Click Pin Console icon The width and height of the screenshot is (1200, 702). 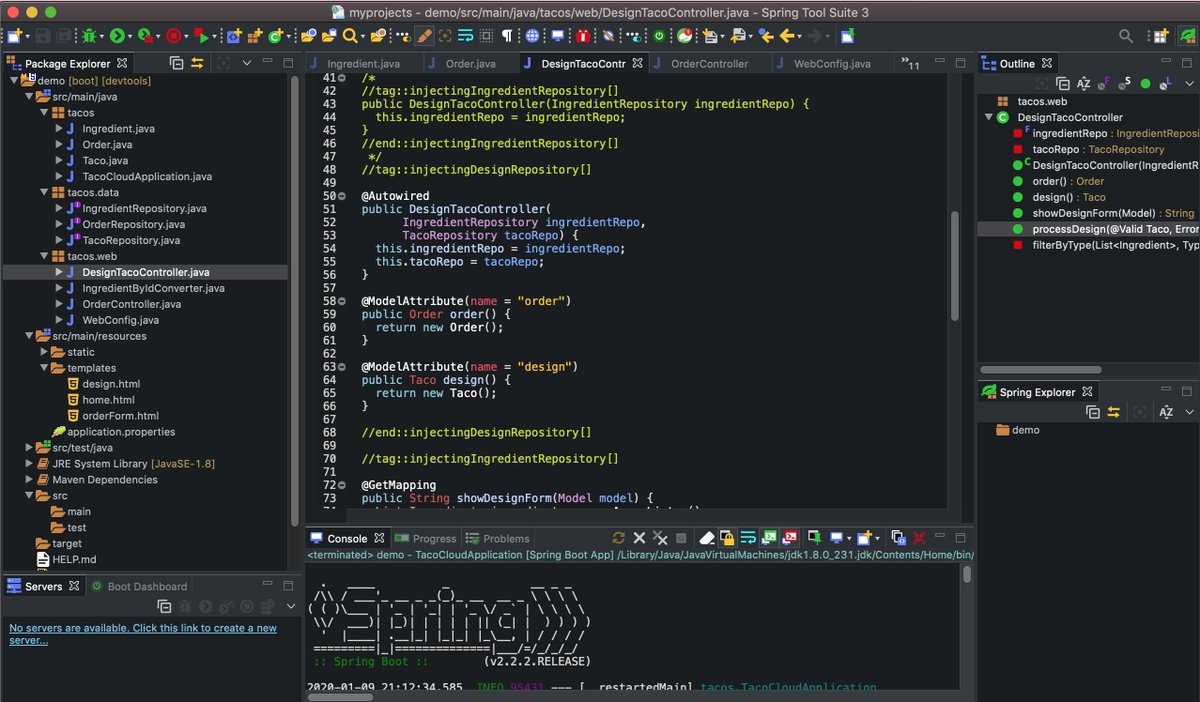(x=815, y=538)
